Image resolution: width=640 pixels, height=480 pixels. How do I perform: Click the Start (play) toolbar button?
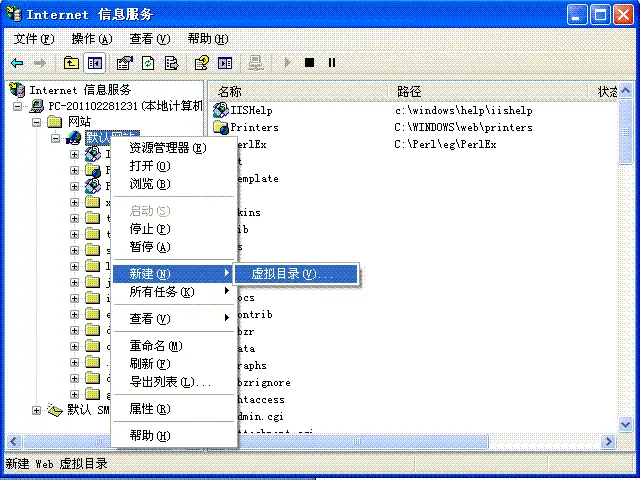point(287,63)
